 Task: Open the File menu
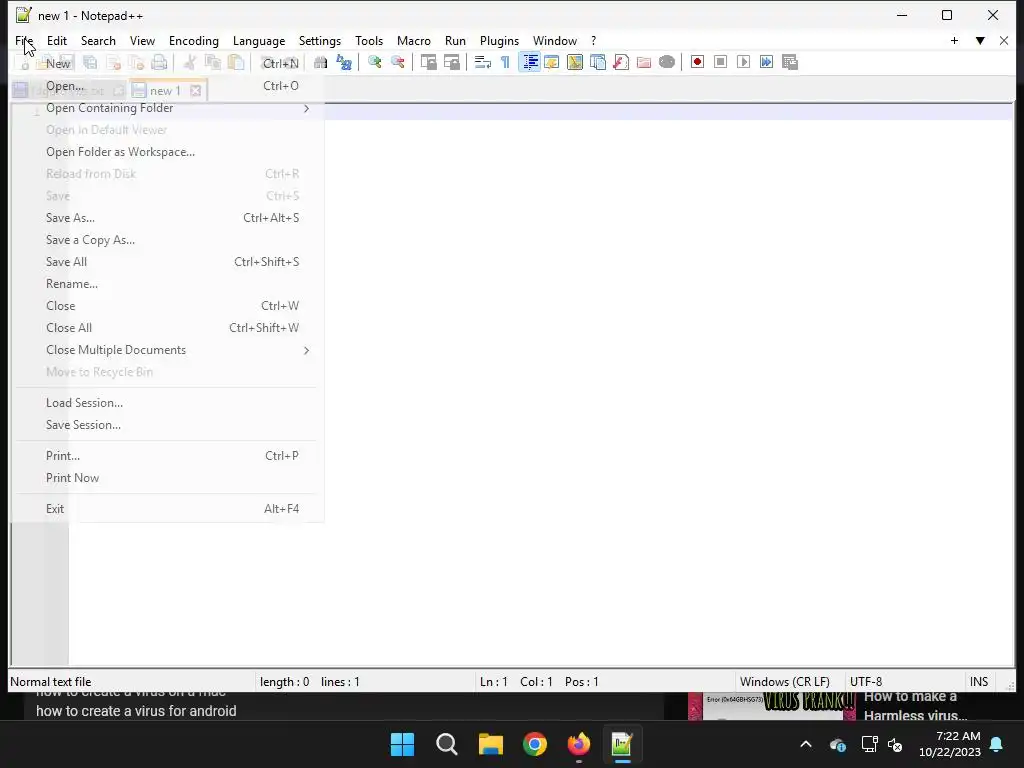click(x=24, y=40)
